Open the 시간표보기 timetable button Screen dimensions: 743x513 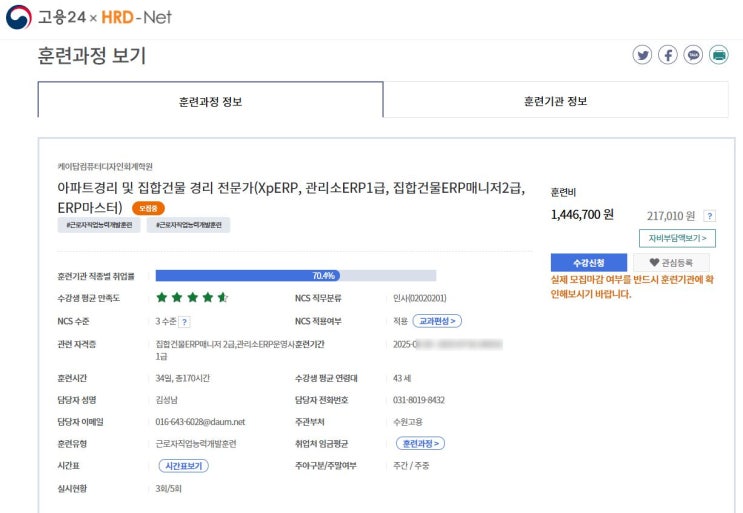coord(183,466)
